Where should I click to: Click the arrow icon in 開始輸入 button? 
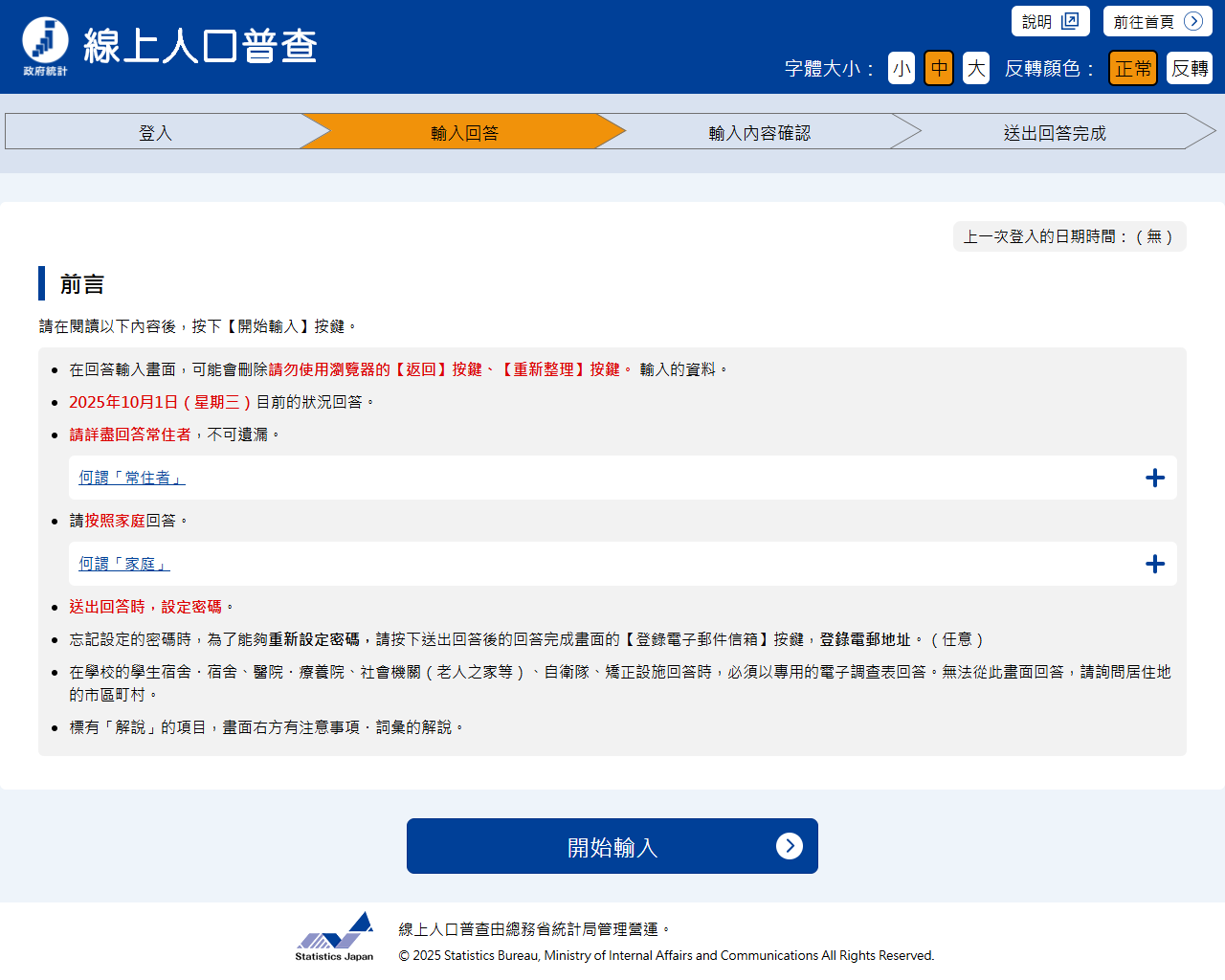pyautogui.click(x=789, y=846)
